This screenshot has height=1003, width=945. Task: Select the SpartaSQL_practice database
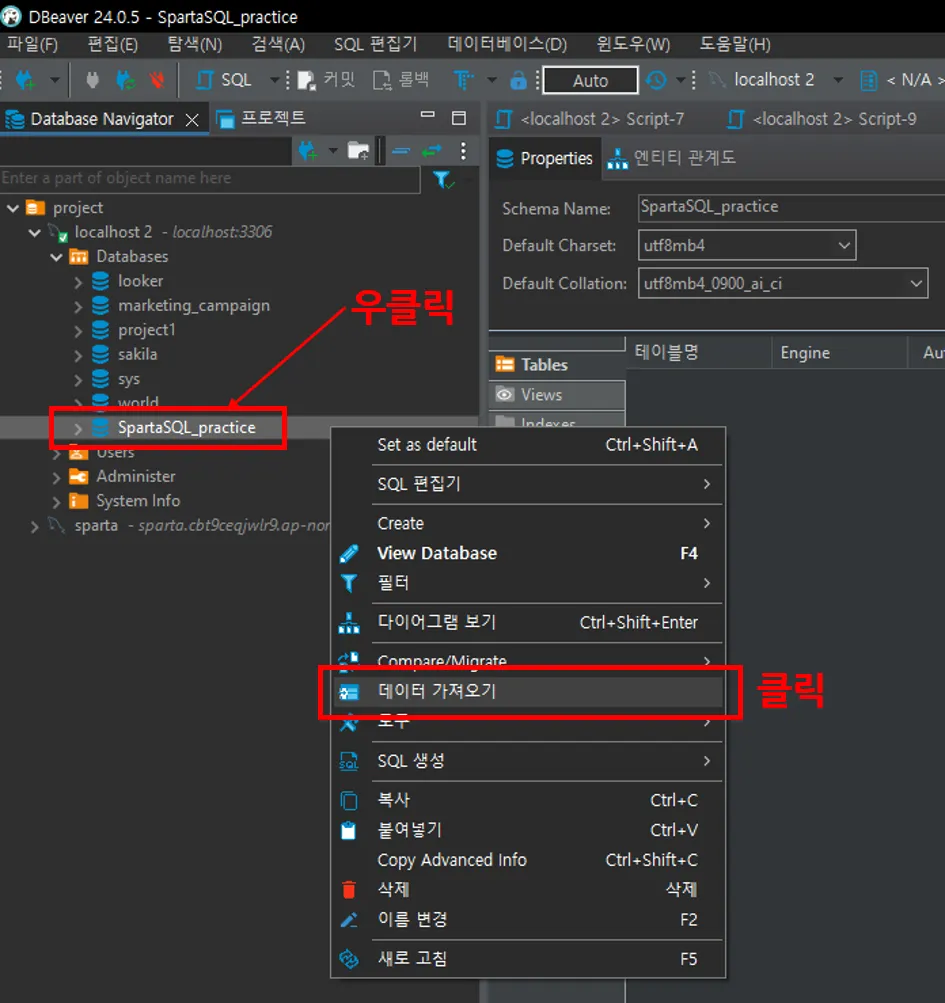click(x=186, y=427)
